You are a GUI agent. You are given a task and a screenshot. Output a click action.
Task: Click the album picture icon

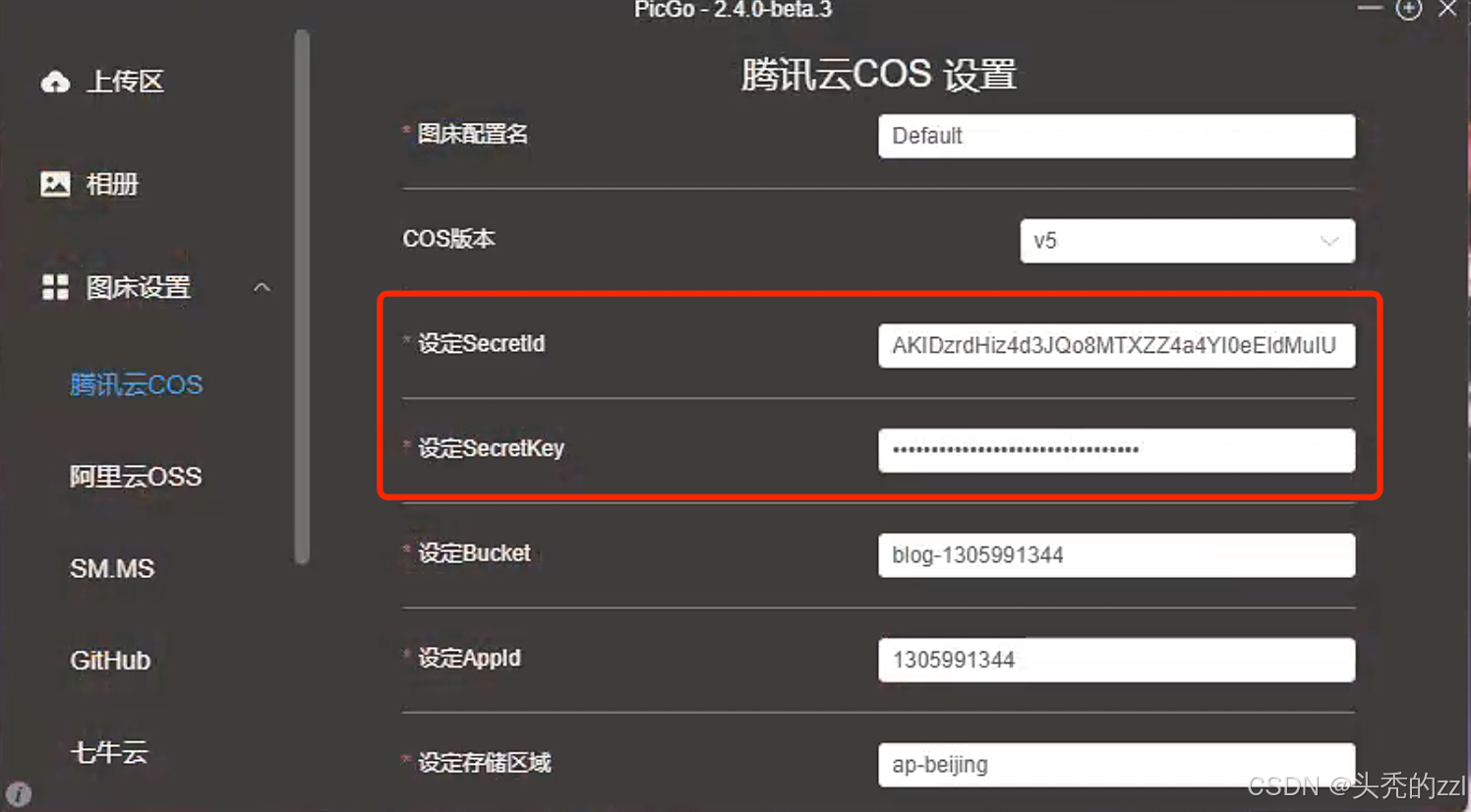coord(55,184)
